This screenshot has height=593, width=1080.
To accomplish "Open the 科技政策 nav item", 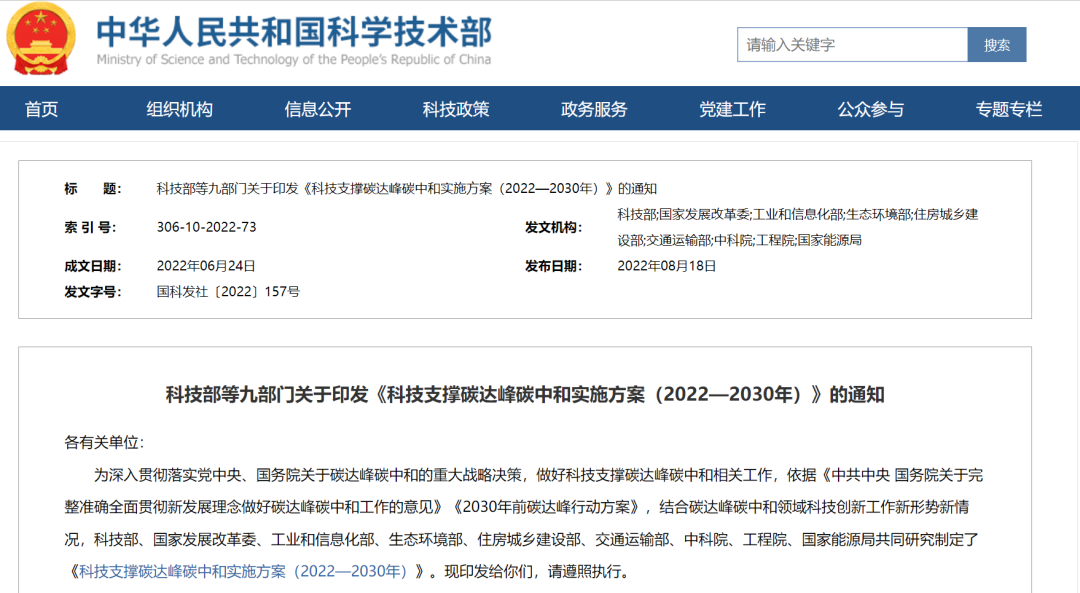I will [456, 109].
